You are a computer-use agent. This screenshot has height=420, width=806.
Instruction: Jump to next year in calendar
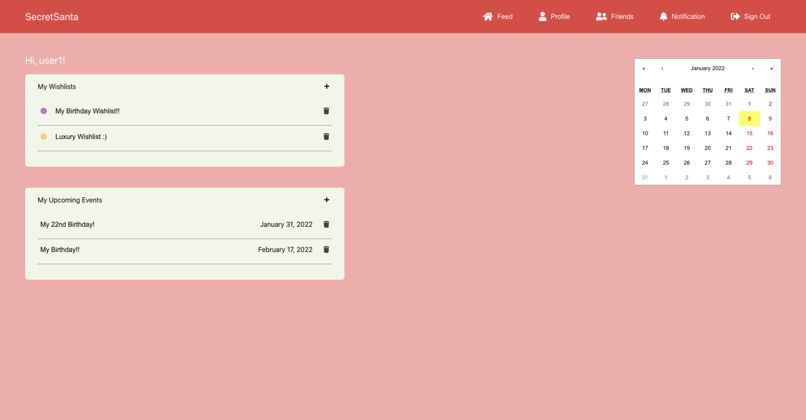(x=771, y=68)
